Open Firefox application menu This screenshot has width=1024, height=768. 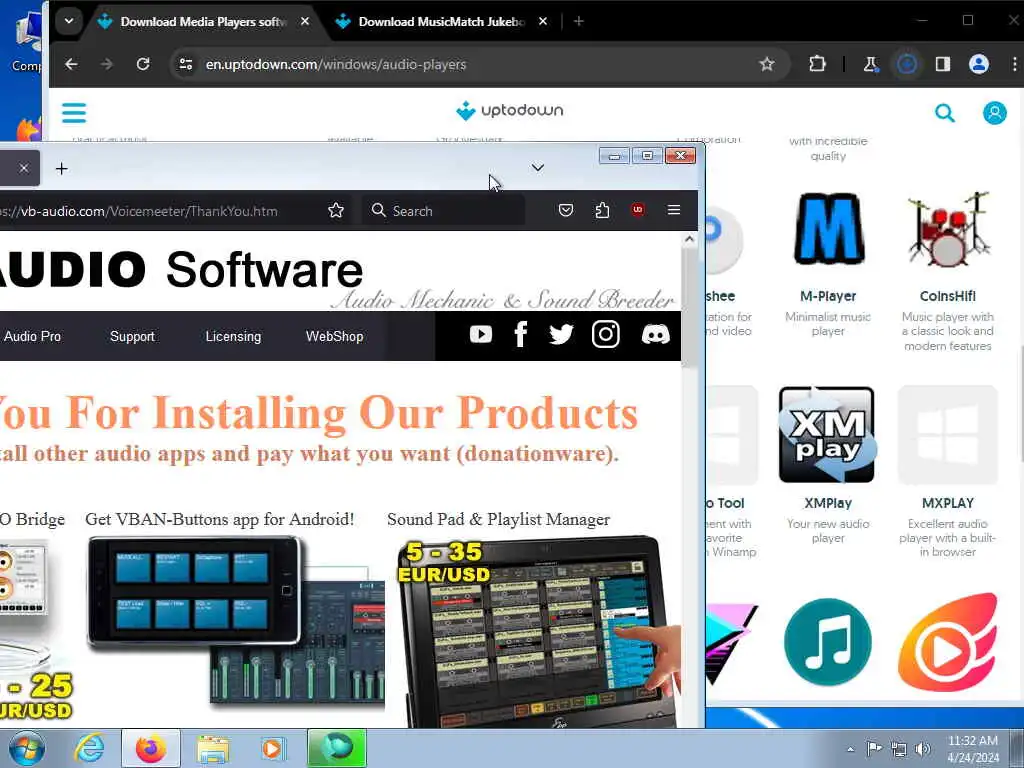(674, 210)
